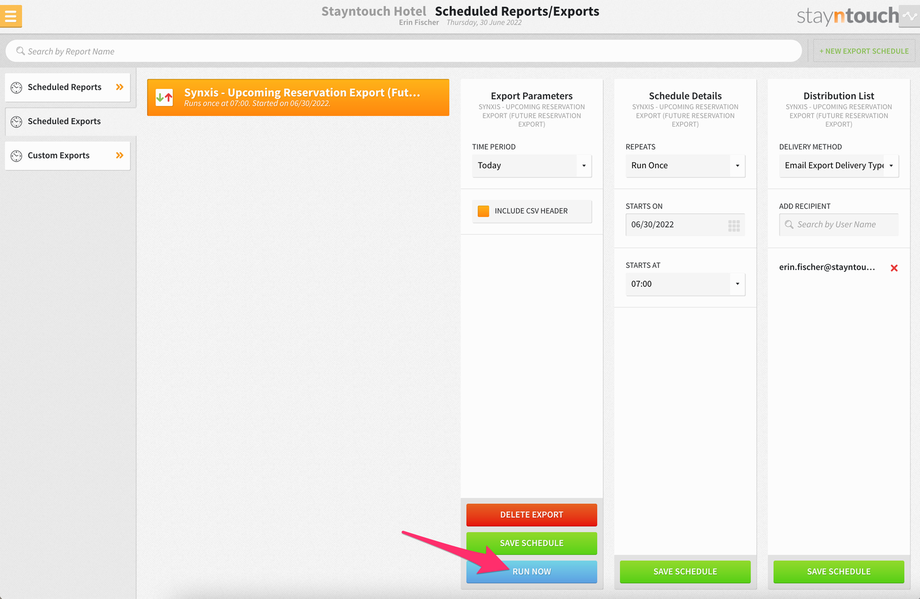The width and height of the screenshot is (920, 599).
Task: Click the clock icon beside Scheduled Reports
Action: (16, 87)
